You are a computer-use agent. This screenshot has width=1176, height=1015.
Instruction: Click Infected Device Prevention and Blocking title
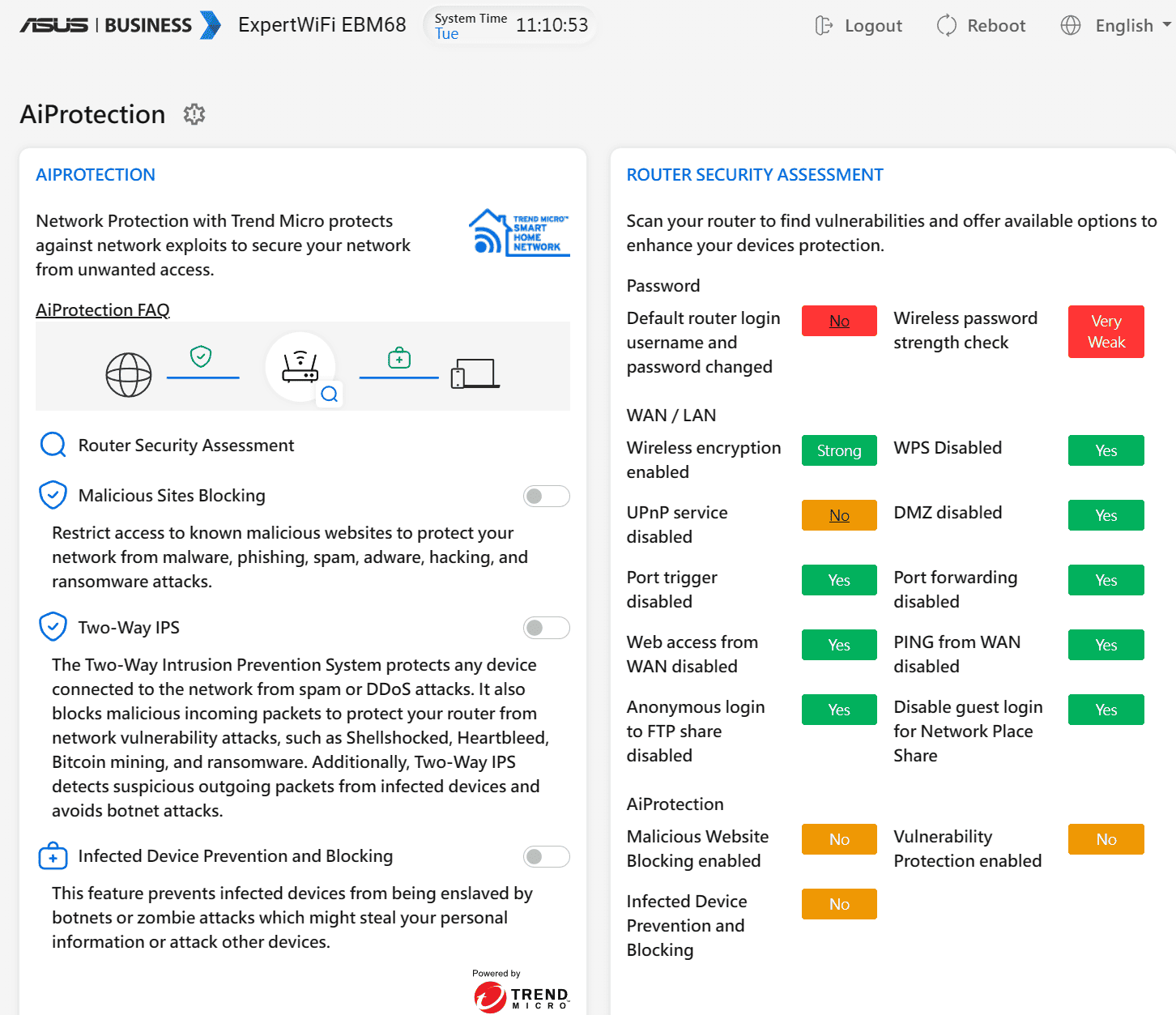[x=236, y=856]
